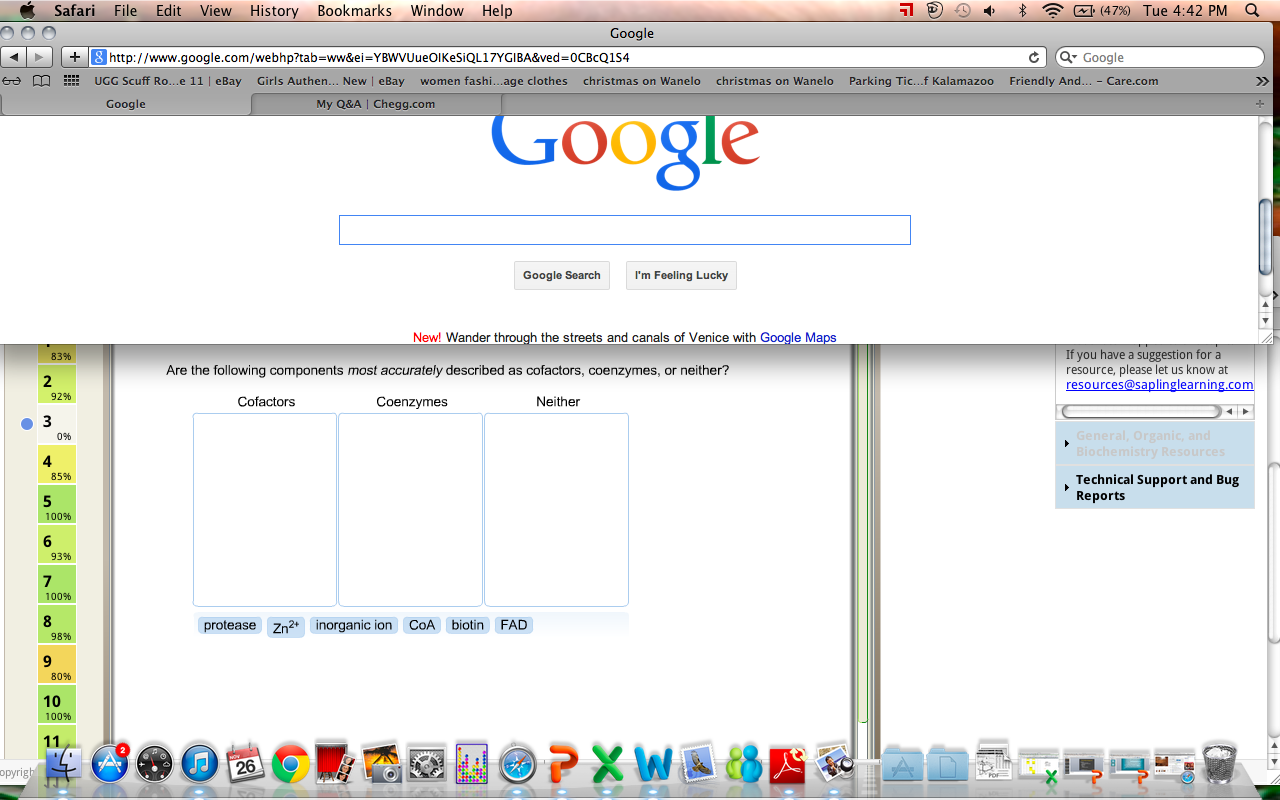This screenshot has height=800, width=1280.
Task: Click the Wi-Fi status icon
Action: pos(1052,11)
